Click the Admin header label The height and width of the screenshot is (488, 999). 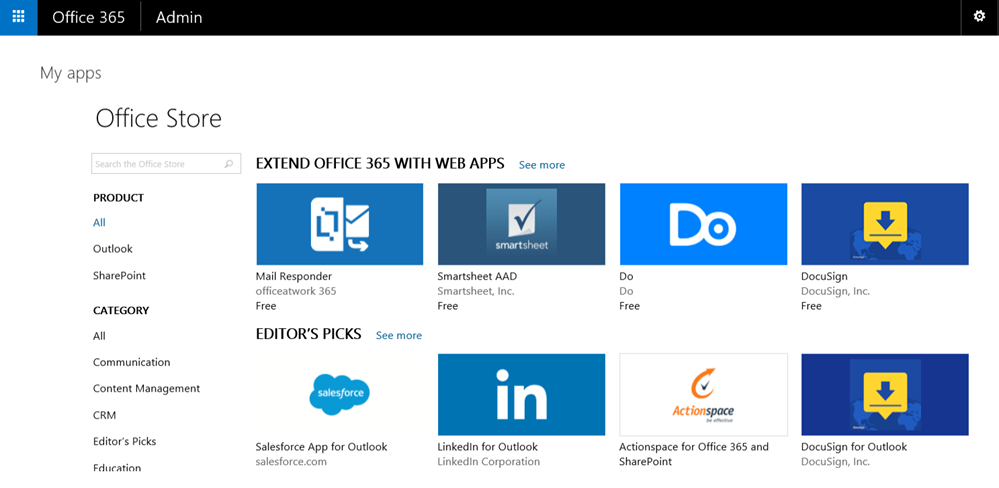[179, 17]
